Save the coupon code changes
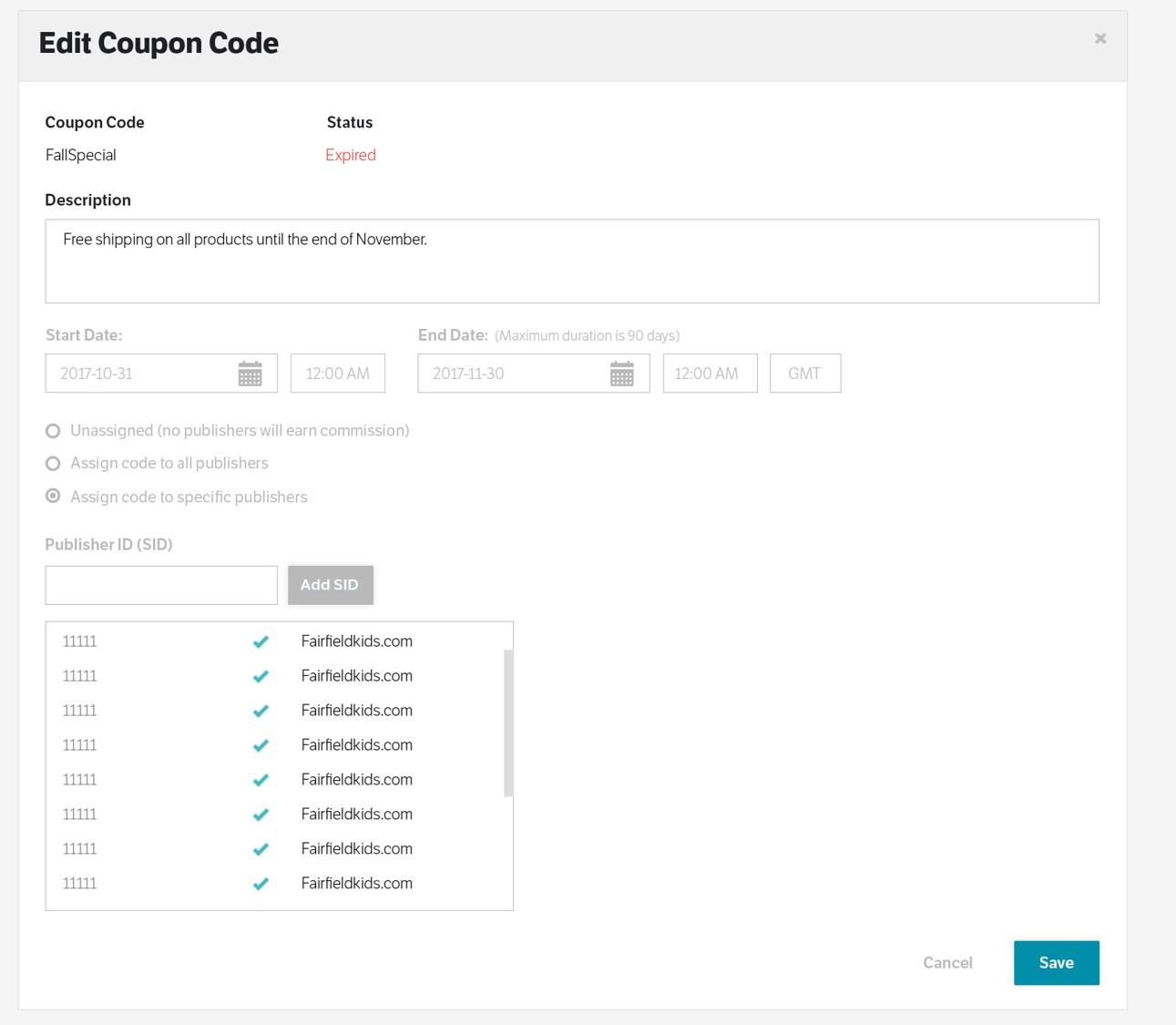Screen dimensions: 1176x1025 coord(1056,963)
